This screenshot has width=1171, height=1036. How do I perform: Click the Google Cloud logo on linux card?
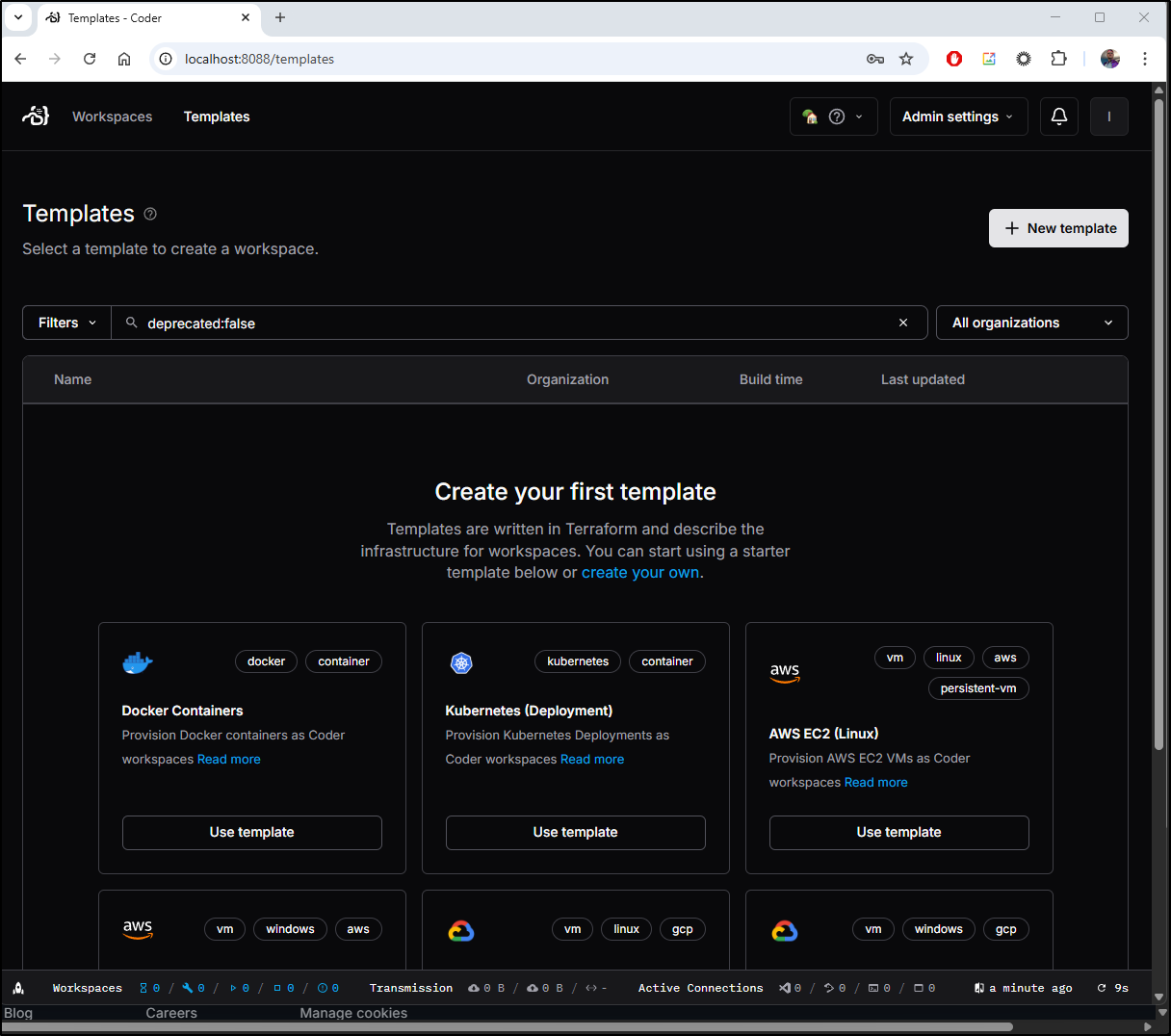click(461, 930)
